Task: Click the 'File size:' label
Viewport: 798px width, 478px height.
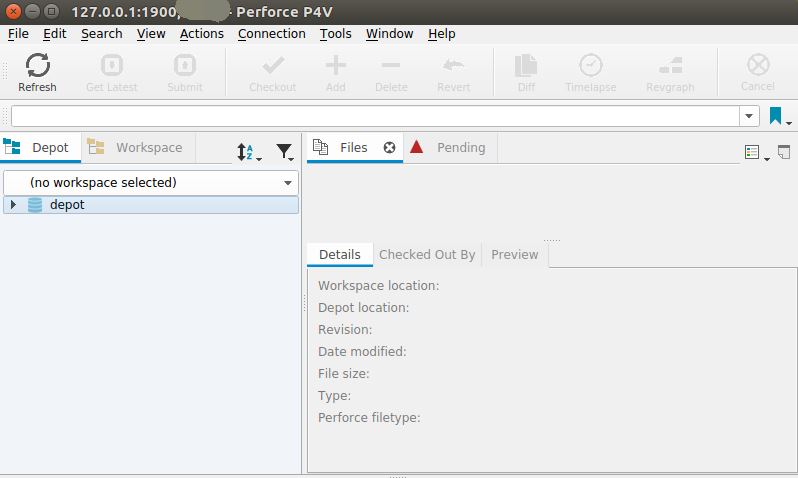Action: (x=344, y=373)
